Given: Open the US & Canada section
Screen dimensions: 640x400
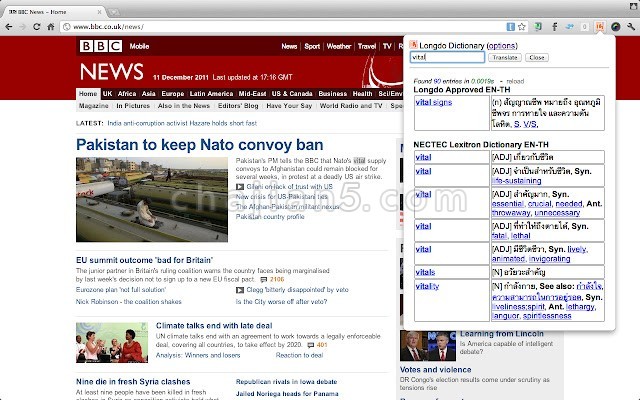Looking at the screenshot, I should pos(292,94).
